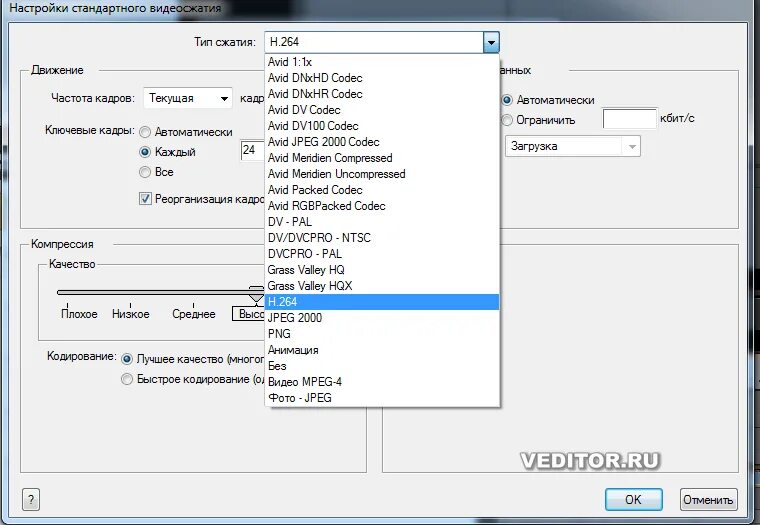This screenshot has width=760, height=525.
Task: Toggle Реорганизация кадров checkbox
Action: pos(145,199)
